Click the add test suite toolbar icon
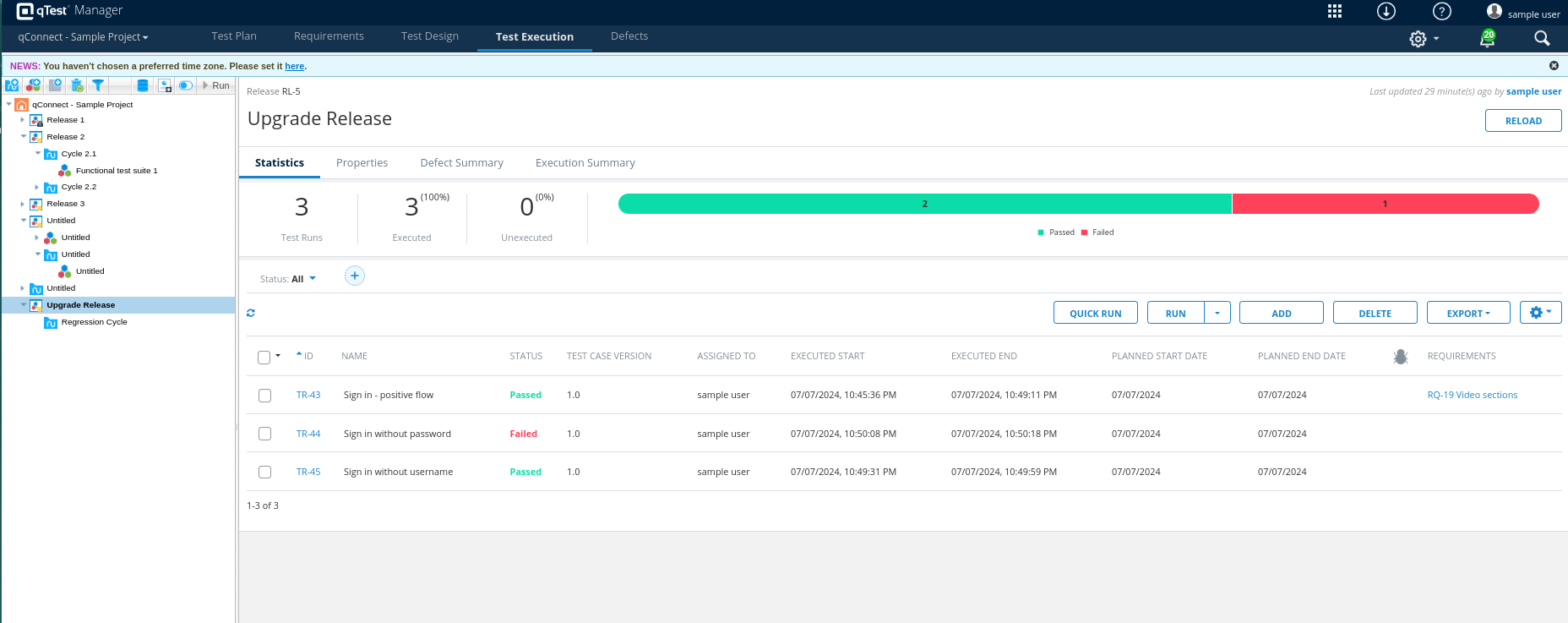 [33, 85]
